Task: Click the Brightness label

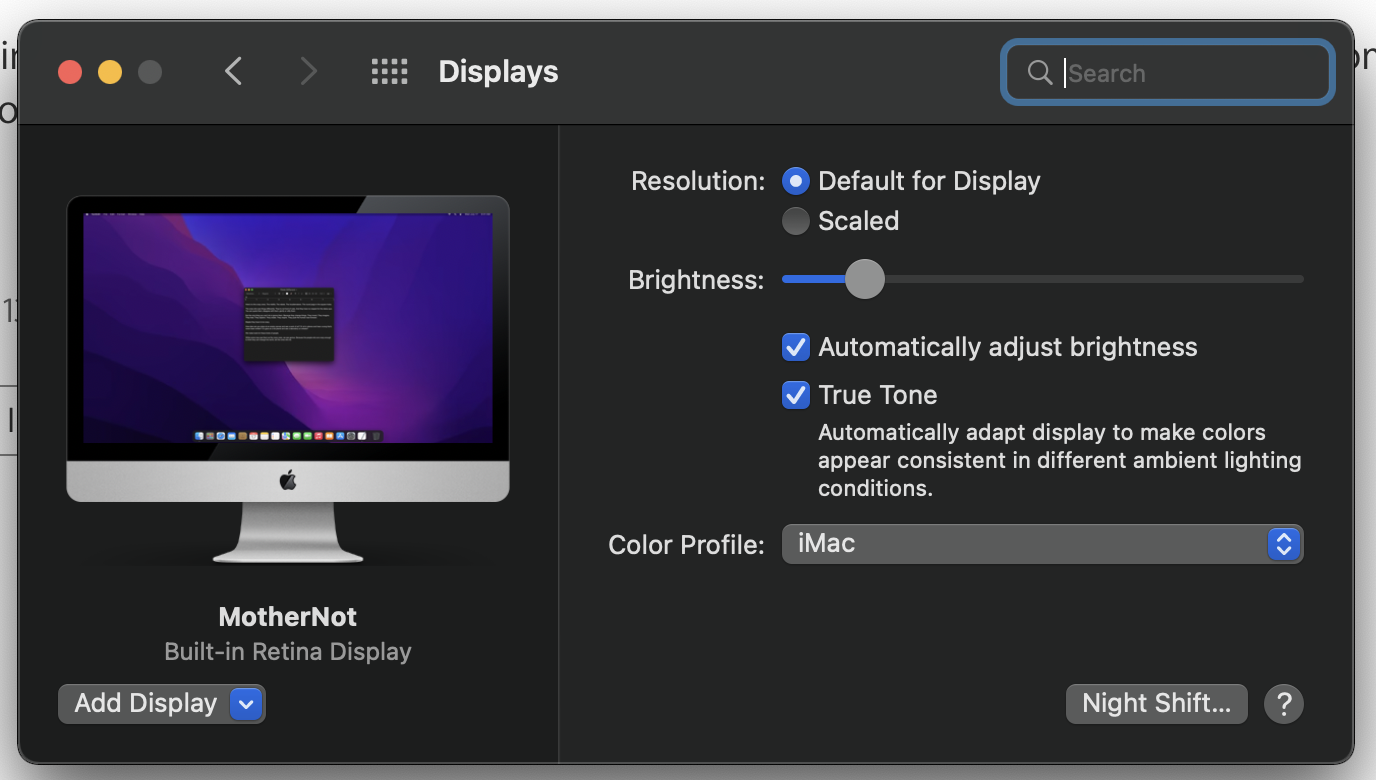Action: tap(696, 280)
